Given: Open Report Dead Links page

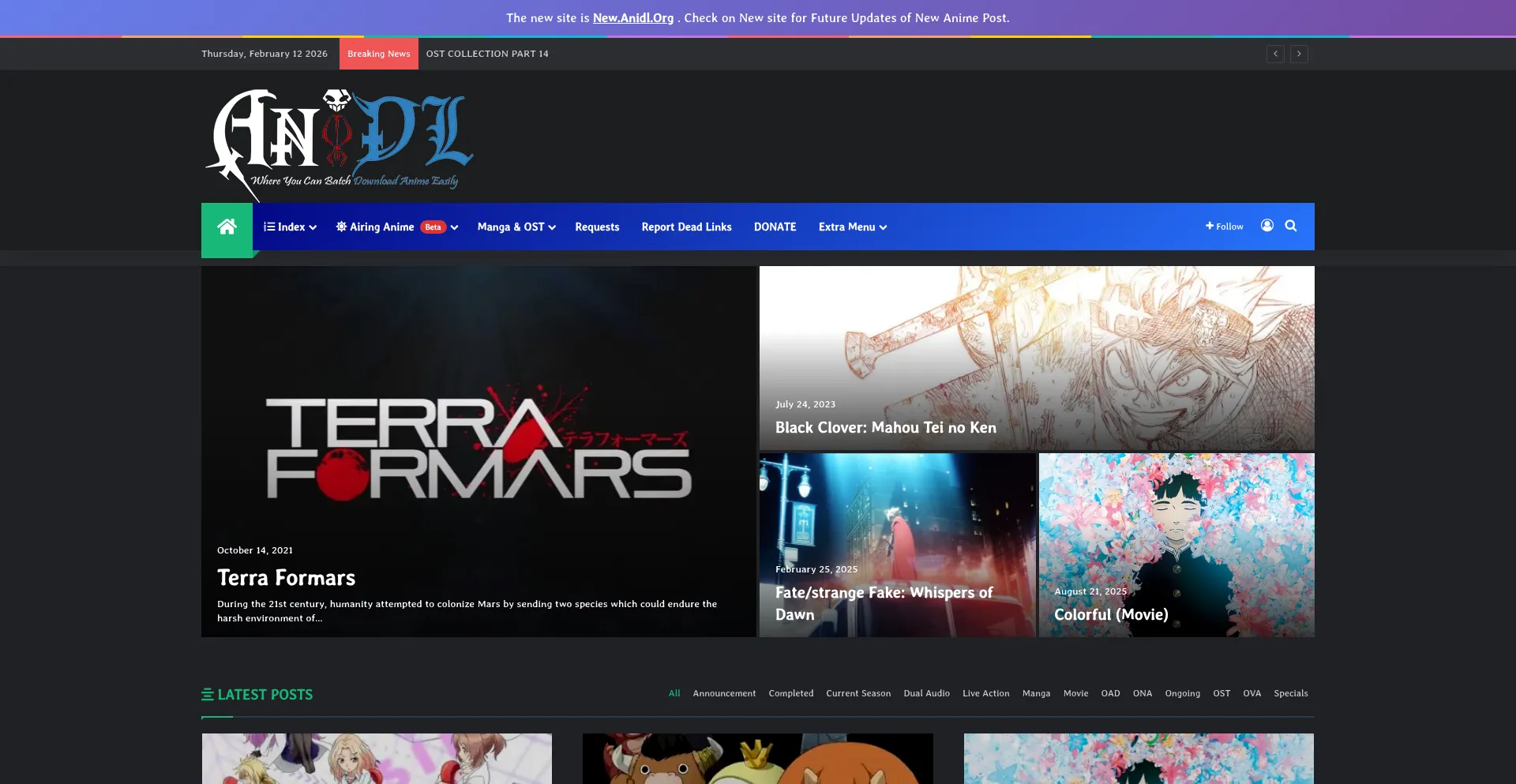Looking at the screenshot, I should [x=686, y=227].
